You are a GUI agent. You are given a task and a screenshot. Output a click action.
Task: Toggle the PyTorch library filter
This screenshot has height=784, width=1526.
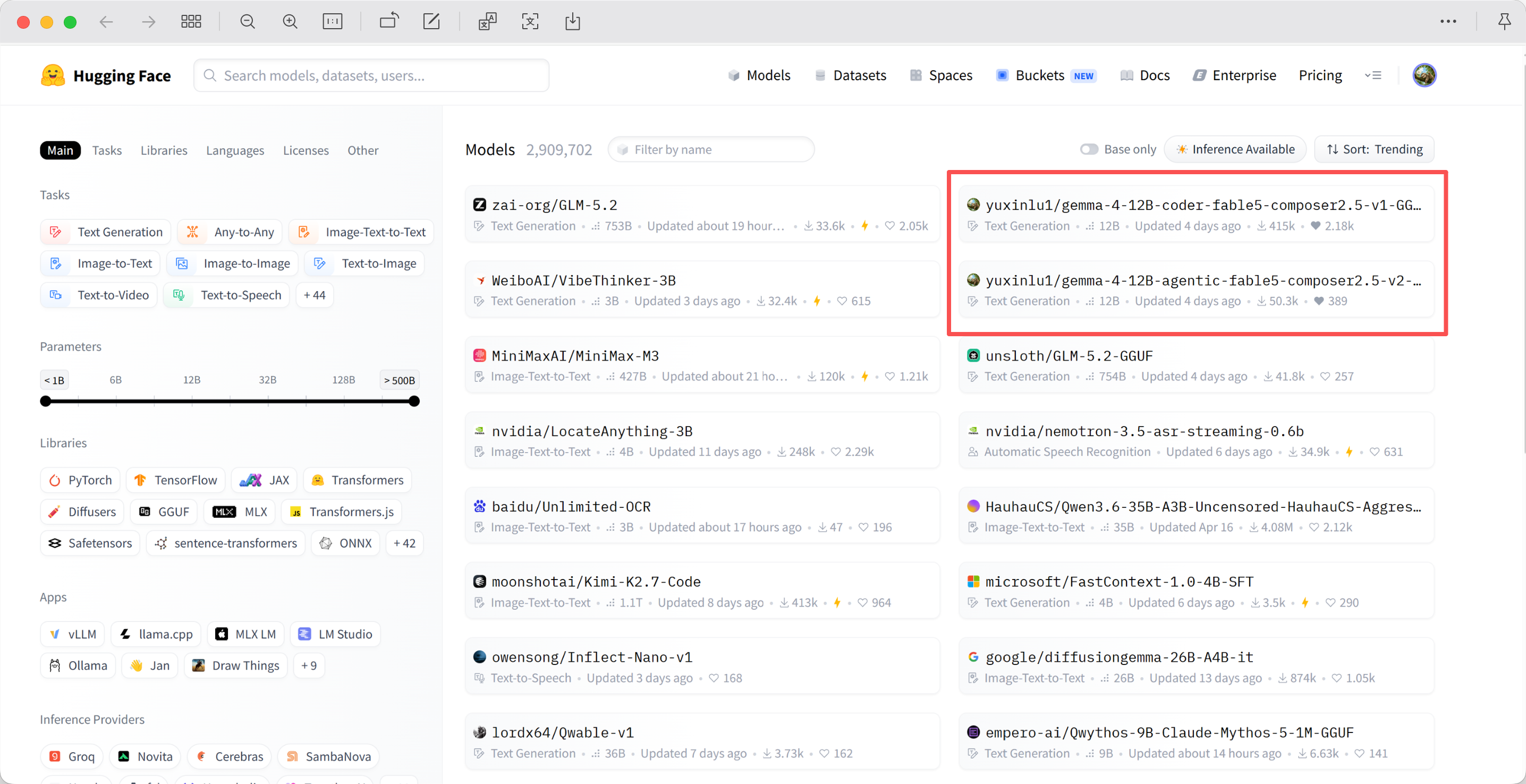tap(81, 480)
